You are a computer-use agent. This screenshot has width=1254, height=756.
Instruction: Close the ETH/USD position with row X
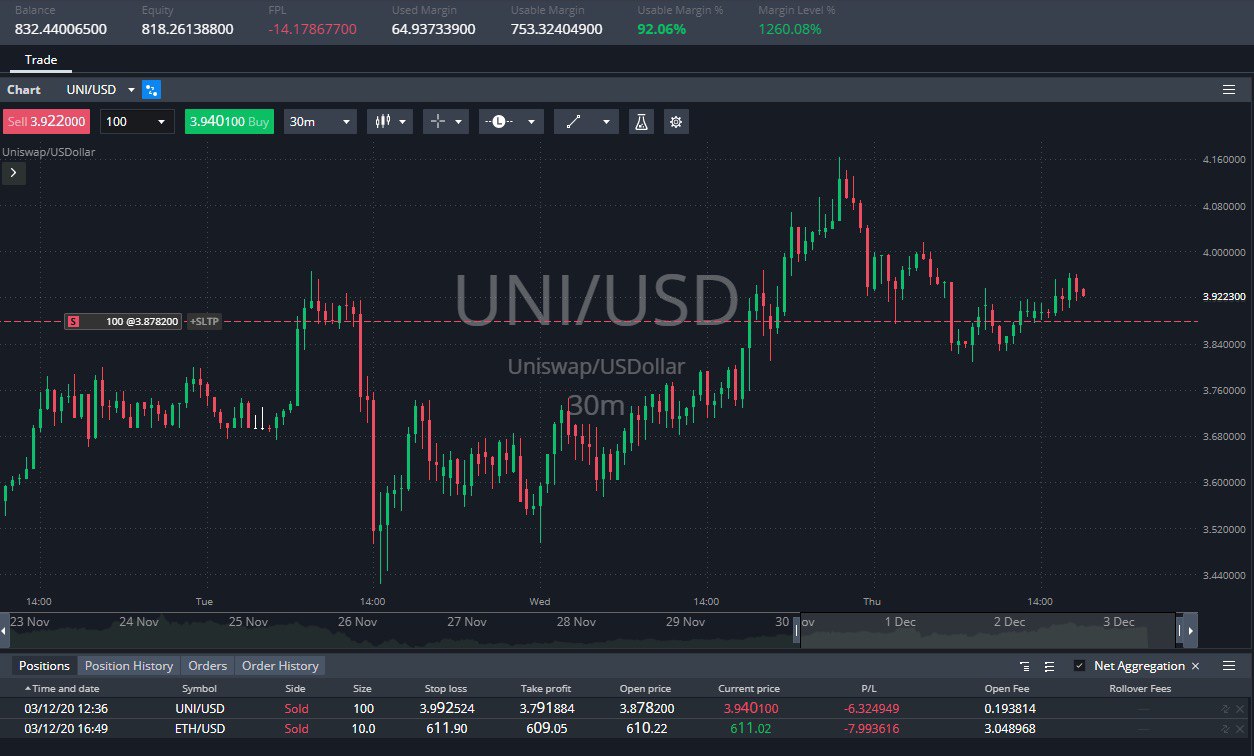point(1239,728)
